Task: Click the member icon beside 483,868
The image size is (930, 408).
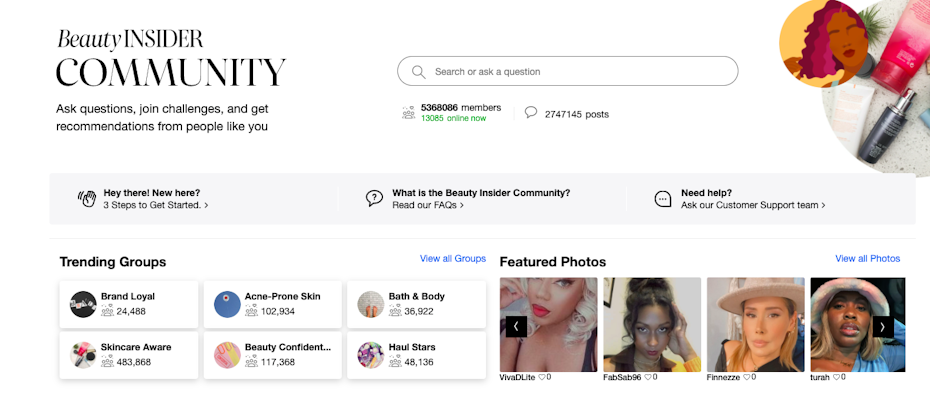Action: coord(107,362)
